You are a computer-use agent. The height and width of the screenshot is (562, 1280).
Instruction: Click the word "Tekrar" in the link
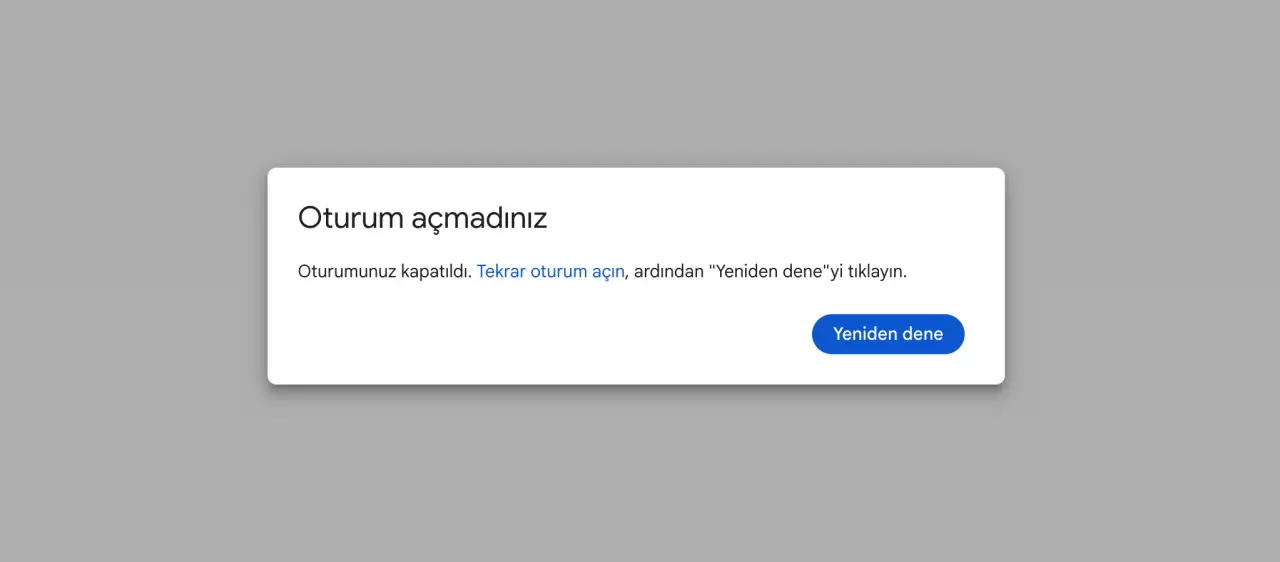click(x=501, y=271)
